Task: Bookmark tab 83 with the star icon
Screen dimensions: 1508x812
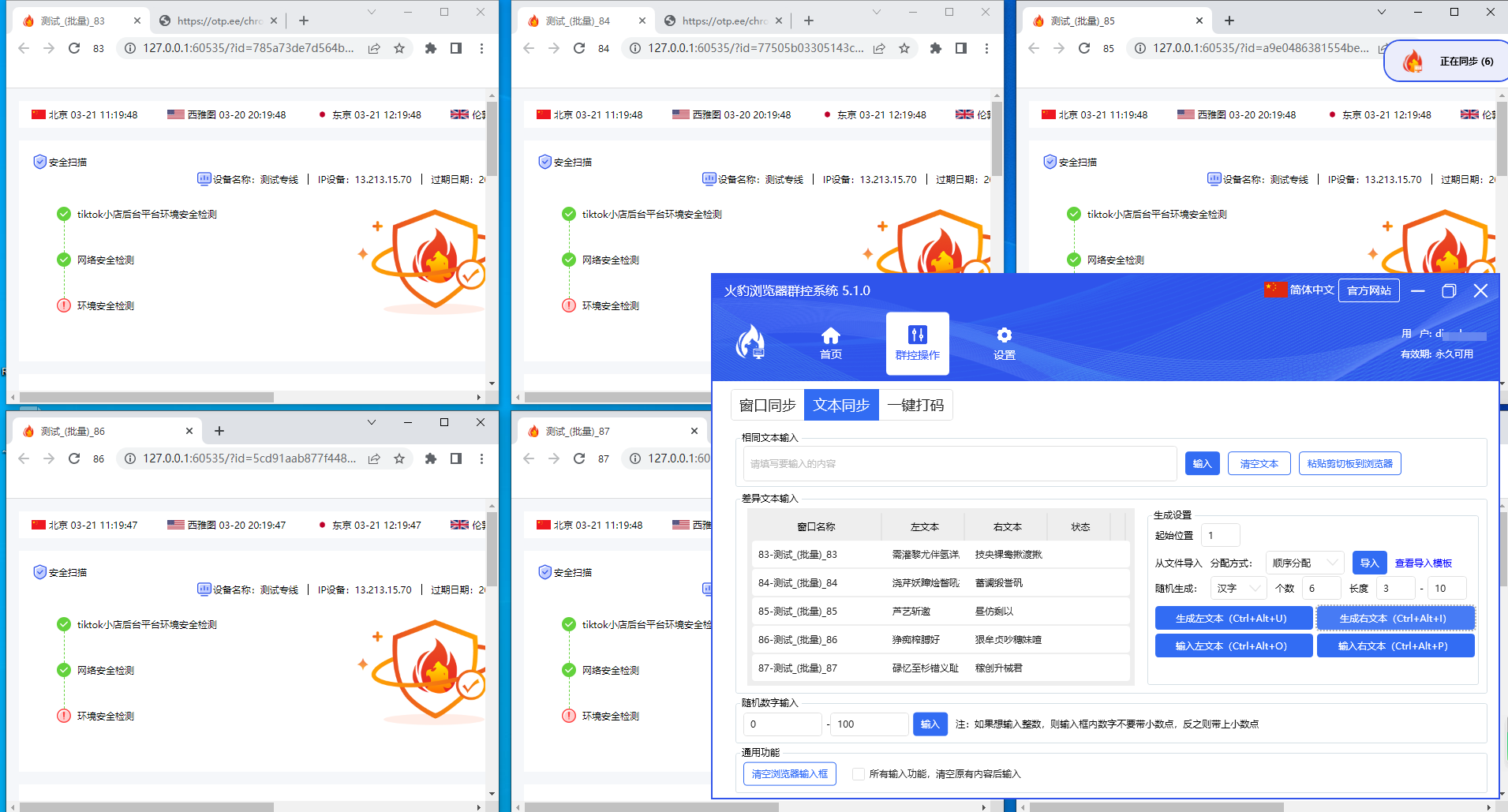Action: [x=401, y=48]
